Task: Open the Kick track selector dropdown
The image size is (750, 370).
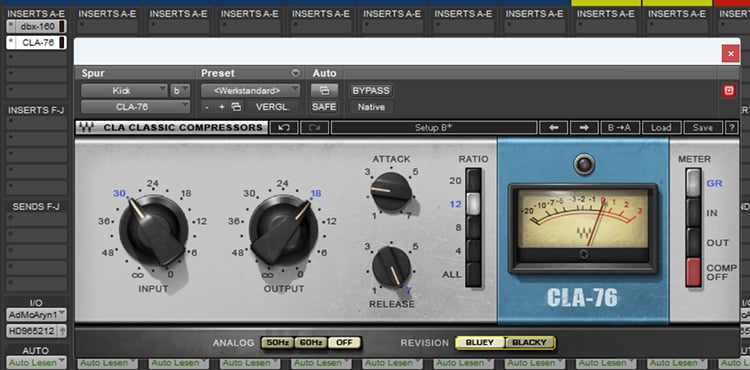Action: pyautogui.click(x=124, y=90)
